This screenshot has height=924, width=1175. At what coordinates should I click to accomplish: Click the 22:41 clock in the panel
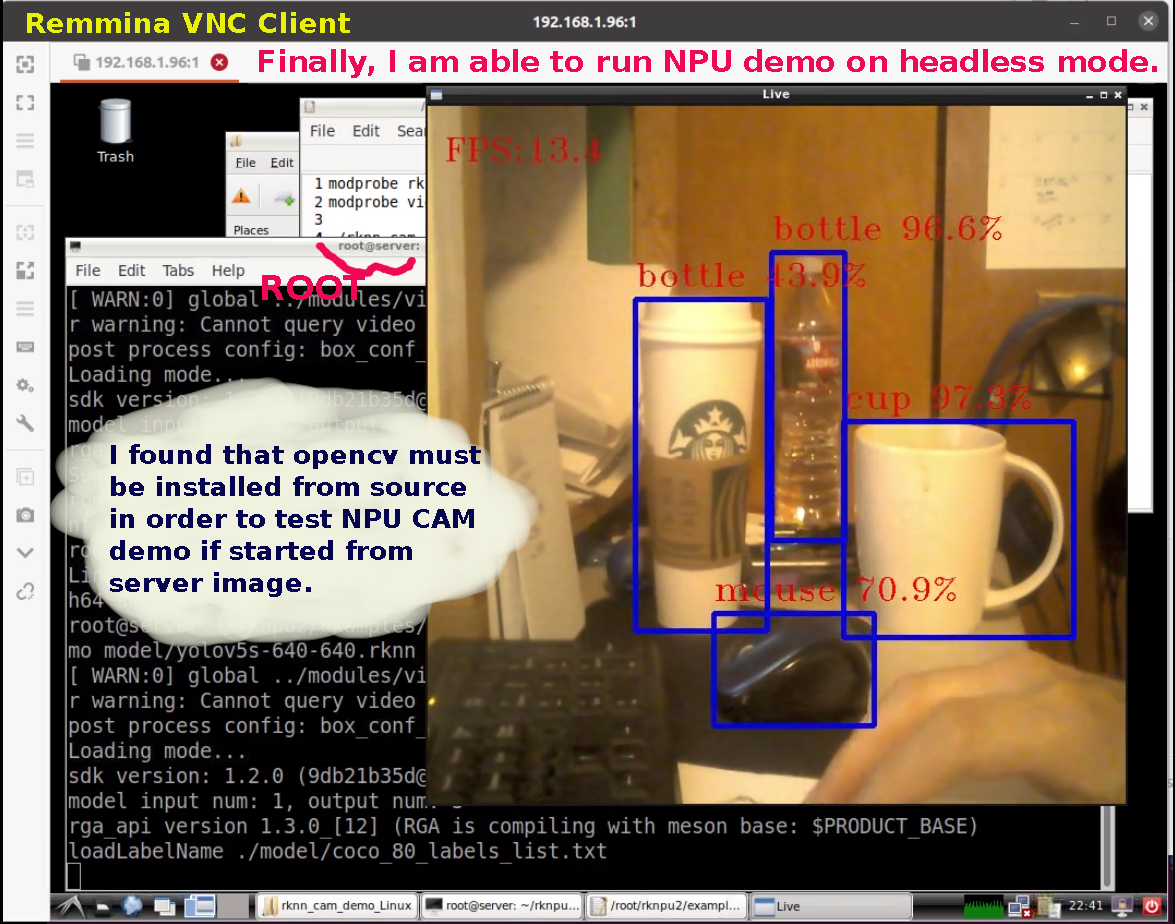pos(1086,906)
